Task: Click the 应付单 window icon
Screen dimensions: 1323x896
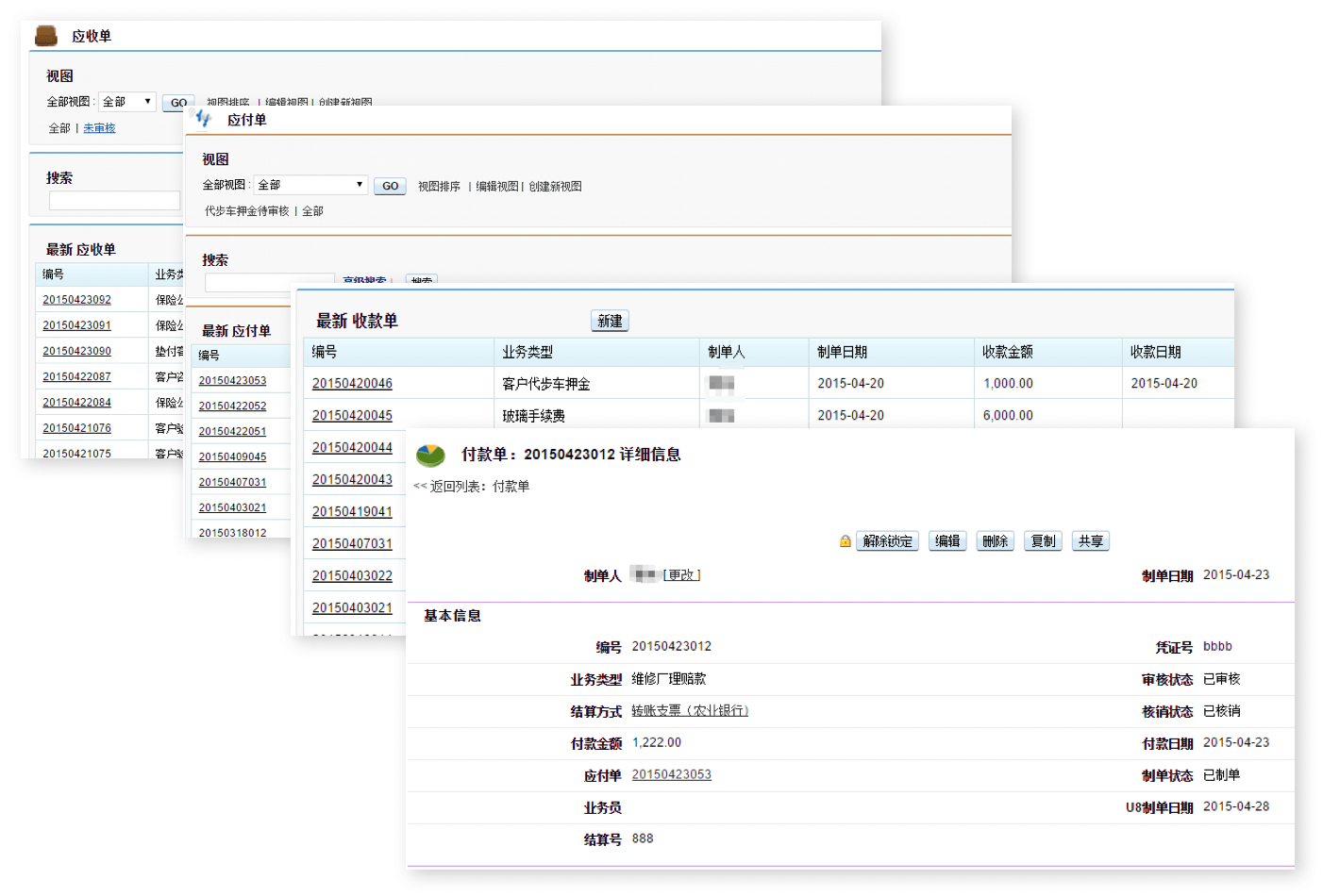Action: pyautogui.click(x=202, y=118)
